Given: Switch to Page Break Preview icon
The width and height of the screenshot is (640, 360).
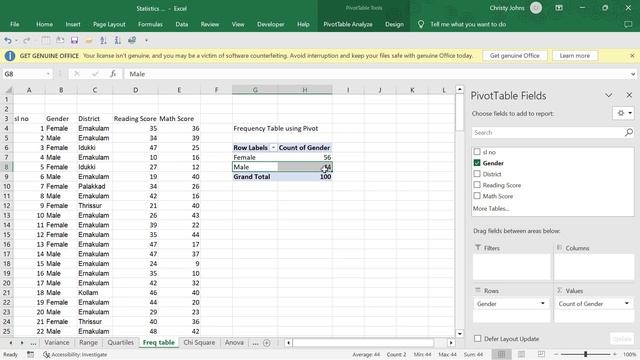Looking at the screenshot, I should (541, 354).
